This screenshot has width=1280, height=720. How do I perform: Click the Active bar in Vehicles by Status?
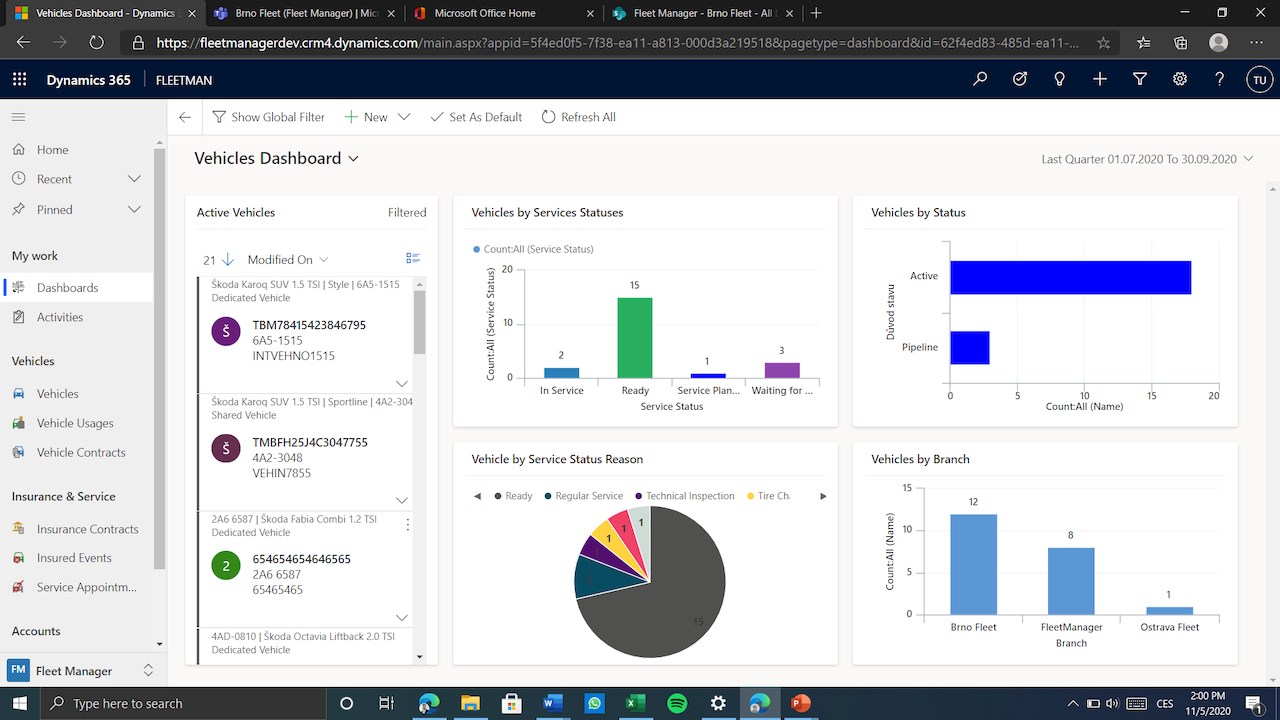click(1070, 277)
